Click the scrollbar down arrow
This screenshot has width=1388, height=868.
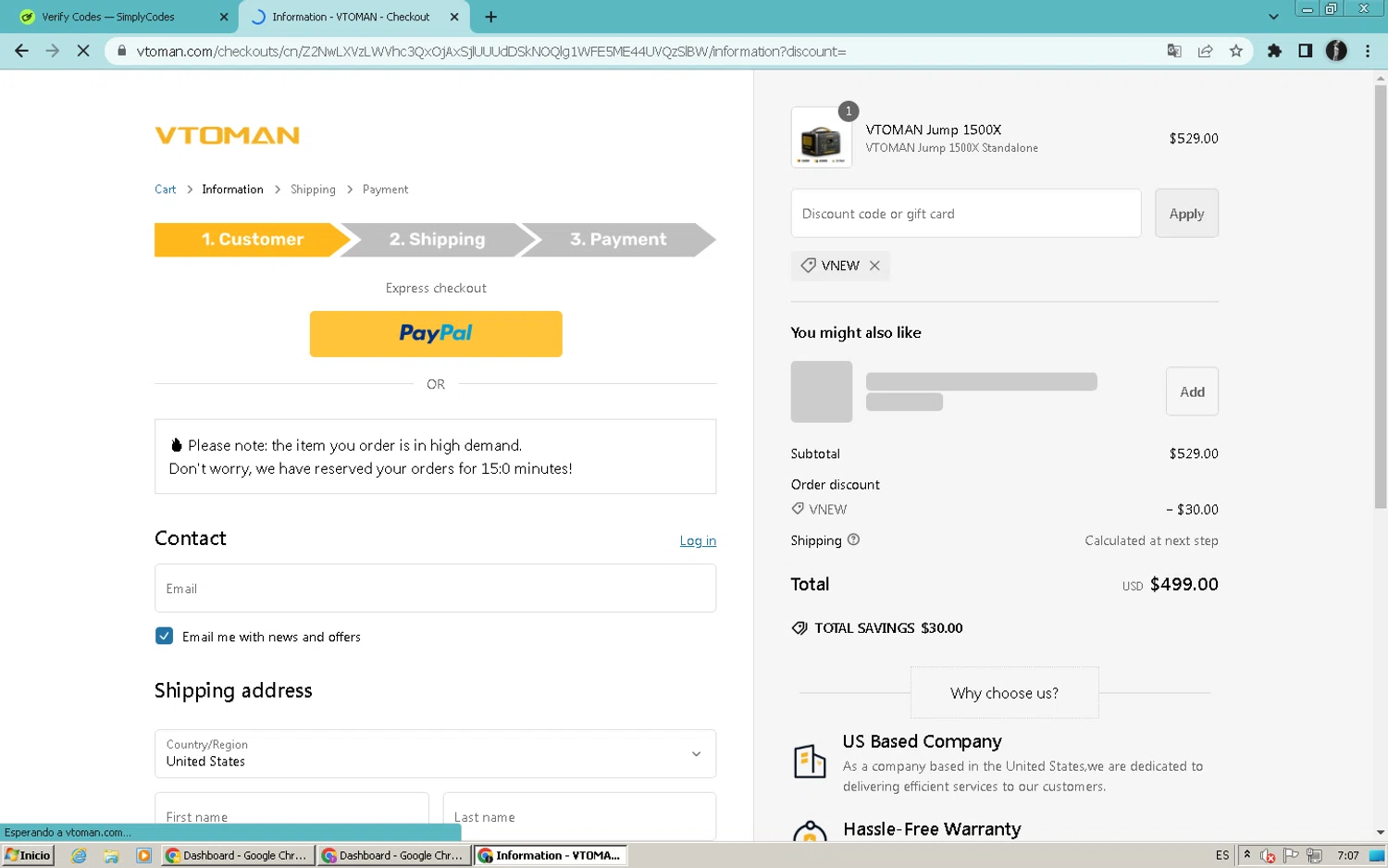[x=1380, y=833]
